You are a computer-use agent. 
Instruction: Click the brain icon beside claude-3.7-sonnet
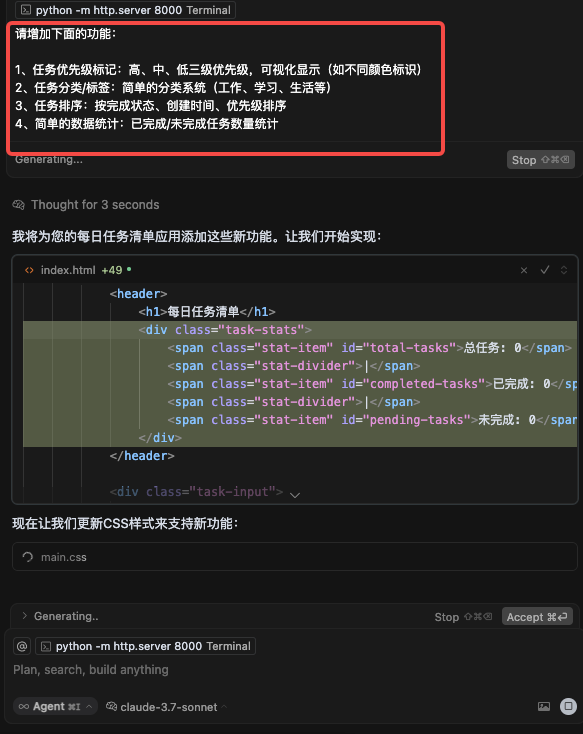(111, 706)
